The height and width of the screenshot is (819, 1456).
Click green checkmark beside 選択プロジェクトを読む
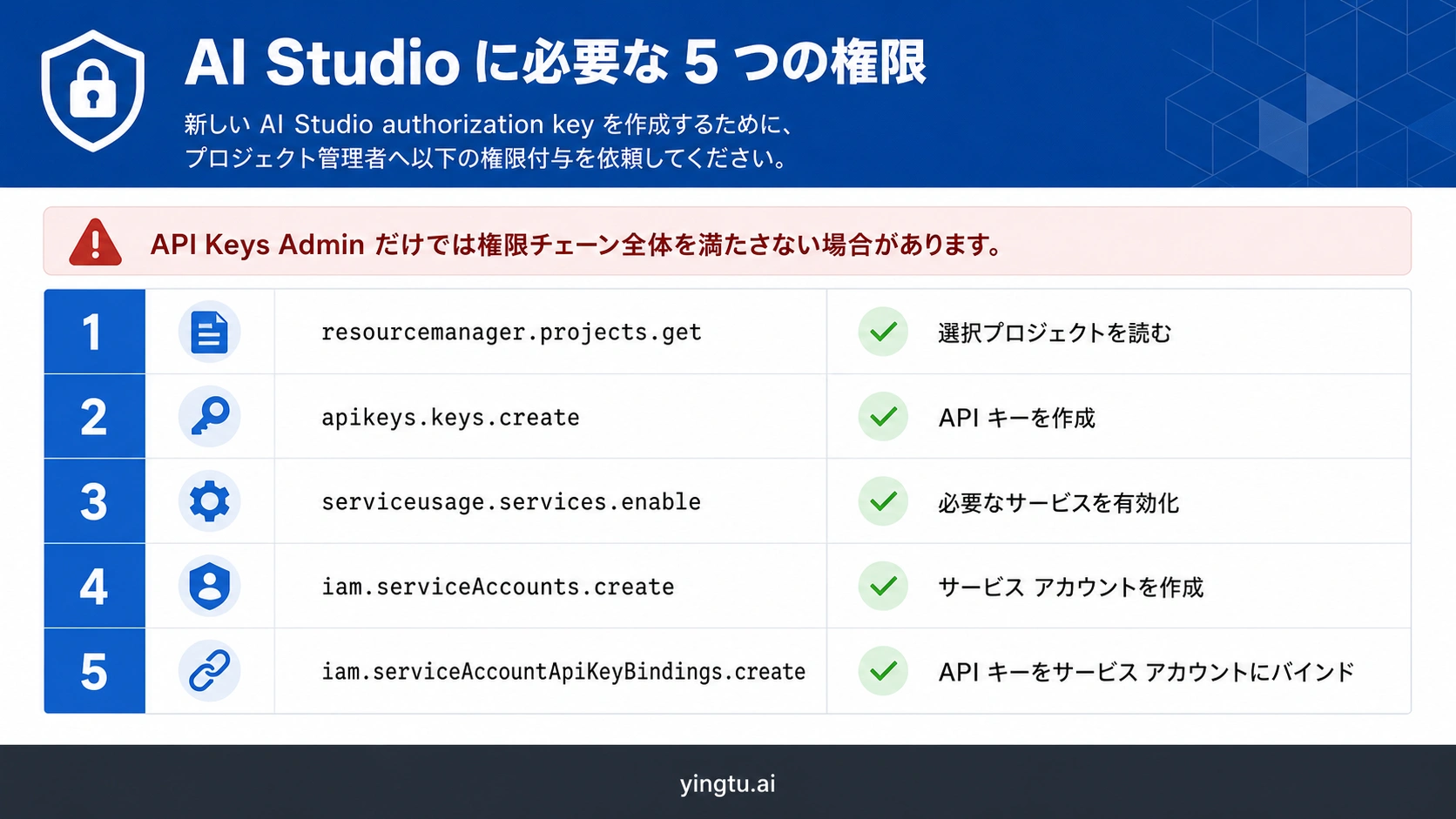(x=883, y=332)
